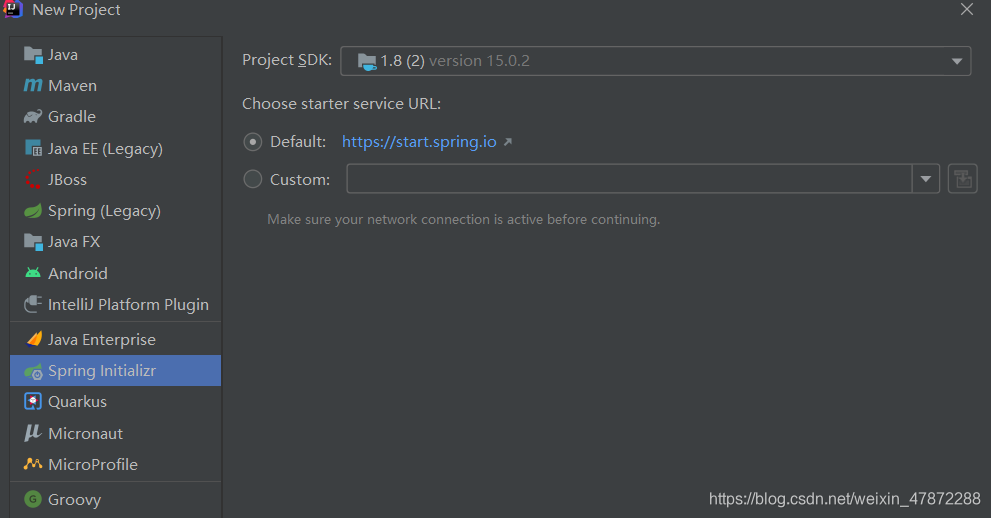The width and height of the screenshot is (991, 518).
Task: Choose Java EE (Legacy) in list
Action: click(116, 148)
